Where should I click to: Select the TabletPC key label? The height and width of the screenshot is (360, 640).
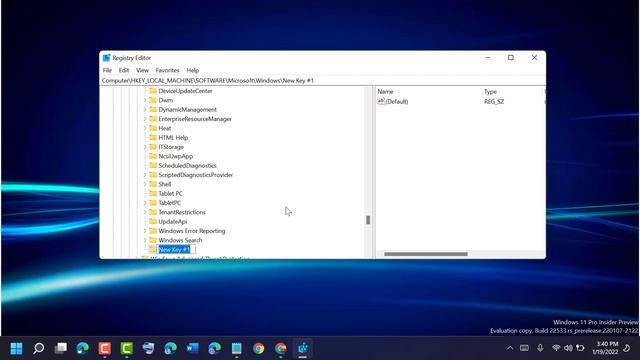(x=169, y=202)
